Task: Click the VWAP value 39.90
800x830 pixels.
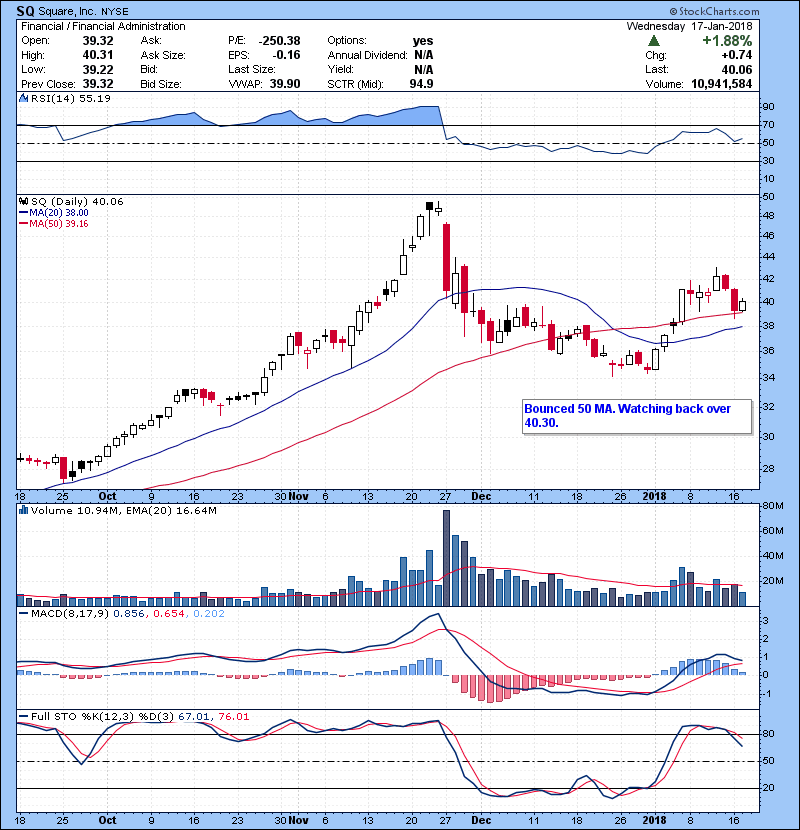Action: [285, 84]
